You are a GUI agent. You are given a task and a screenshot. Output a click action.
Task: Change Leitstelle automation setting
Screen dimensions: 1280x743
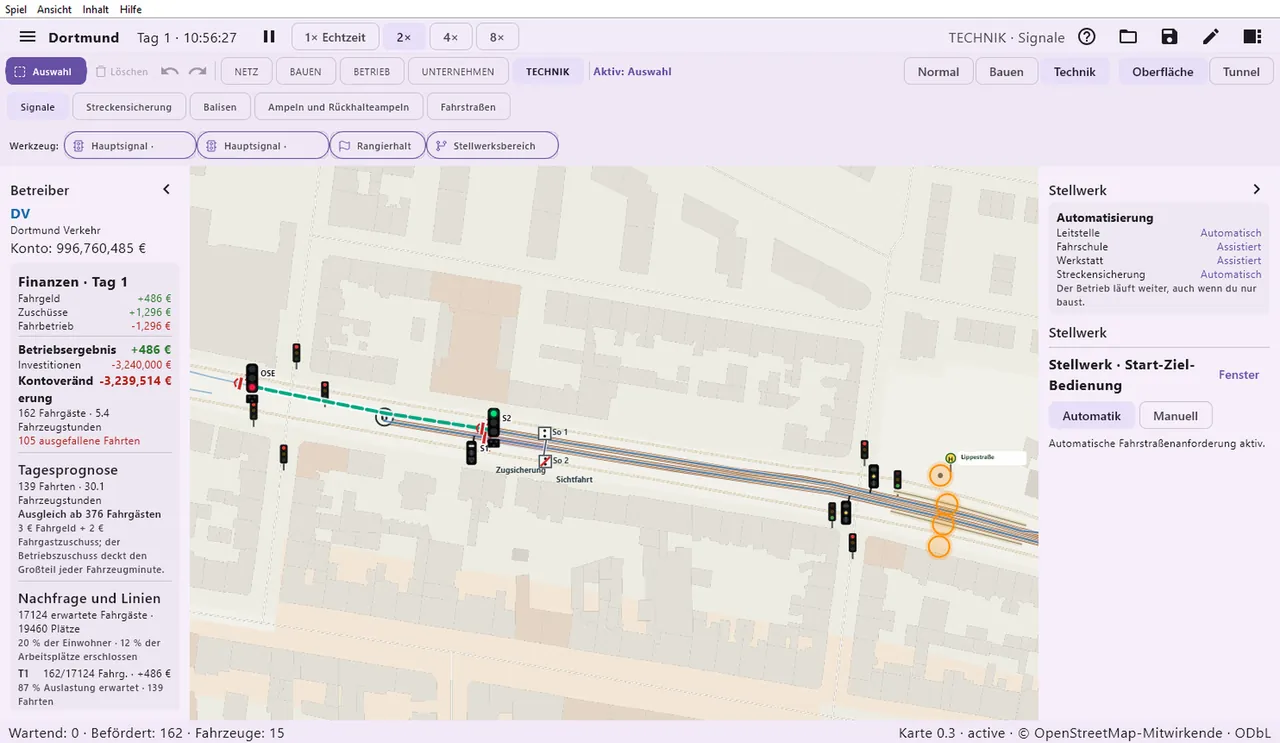pos(1231,233)
